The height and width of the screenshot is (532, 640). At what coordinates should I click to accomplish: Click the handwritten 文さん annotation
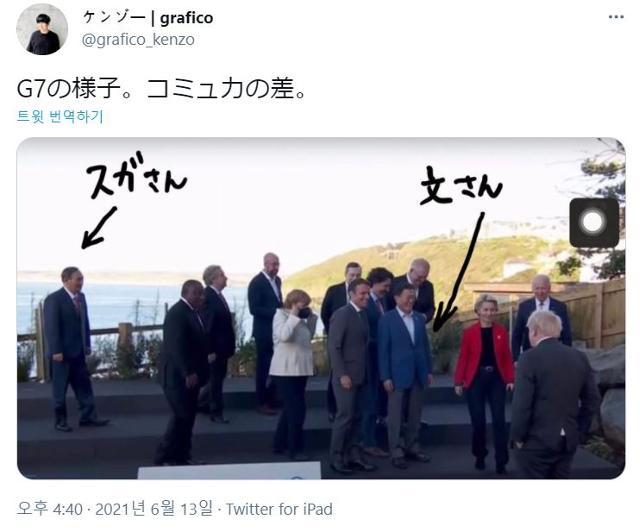(461, 186)
